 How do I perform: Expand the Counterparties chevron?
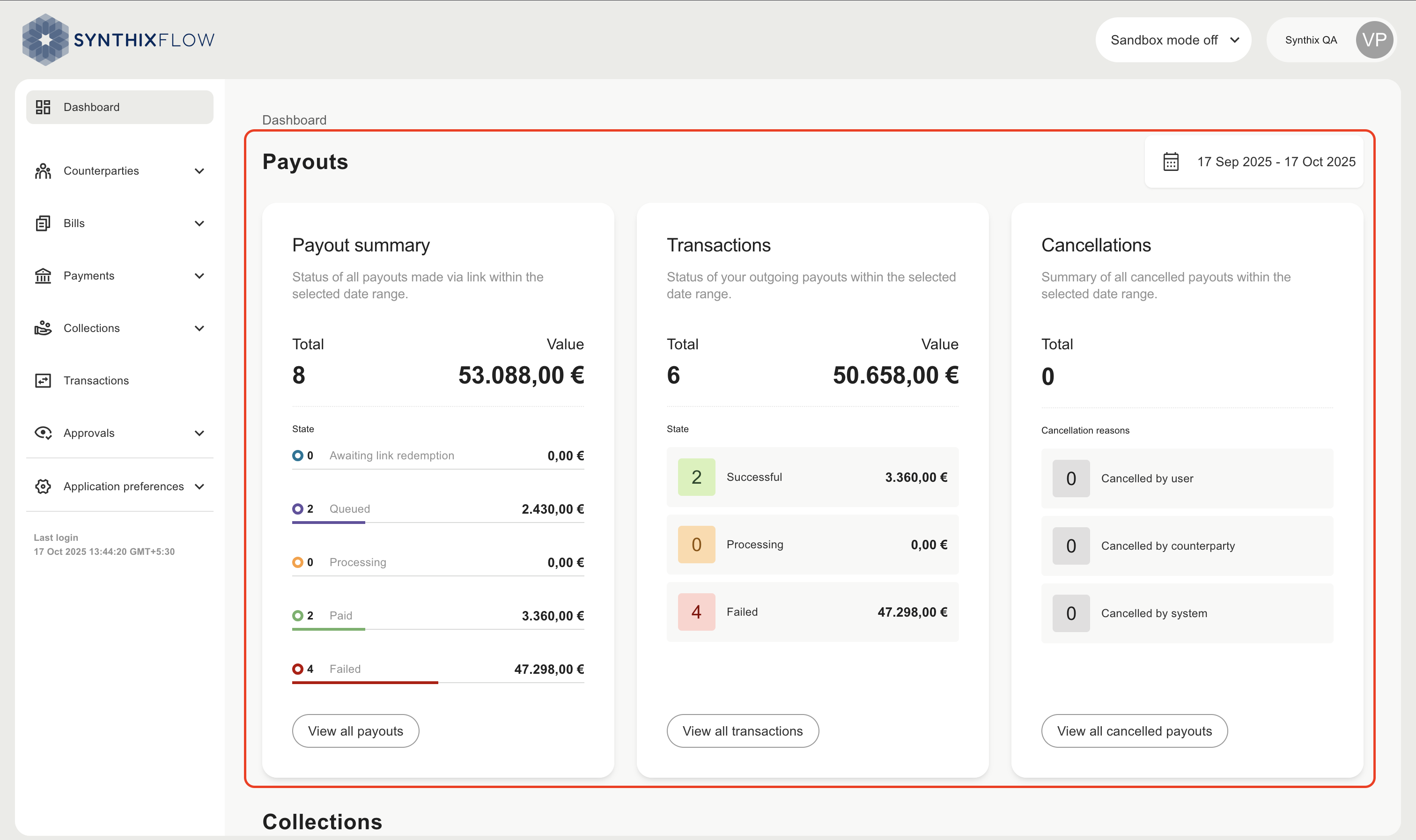pos(199,171)
